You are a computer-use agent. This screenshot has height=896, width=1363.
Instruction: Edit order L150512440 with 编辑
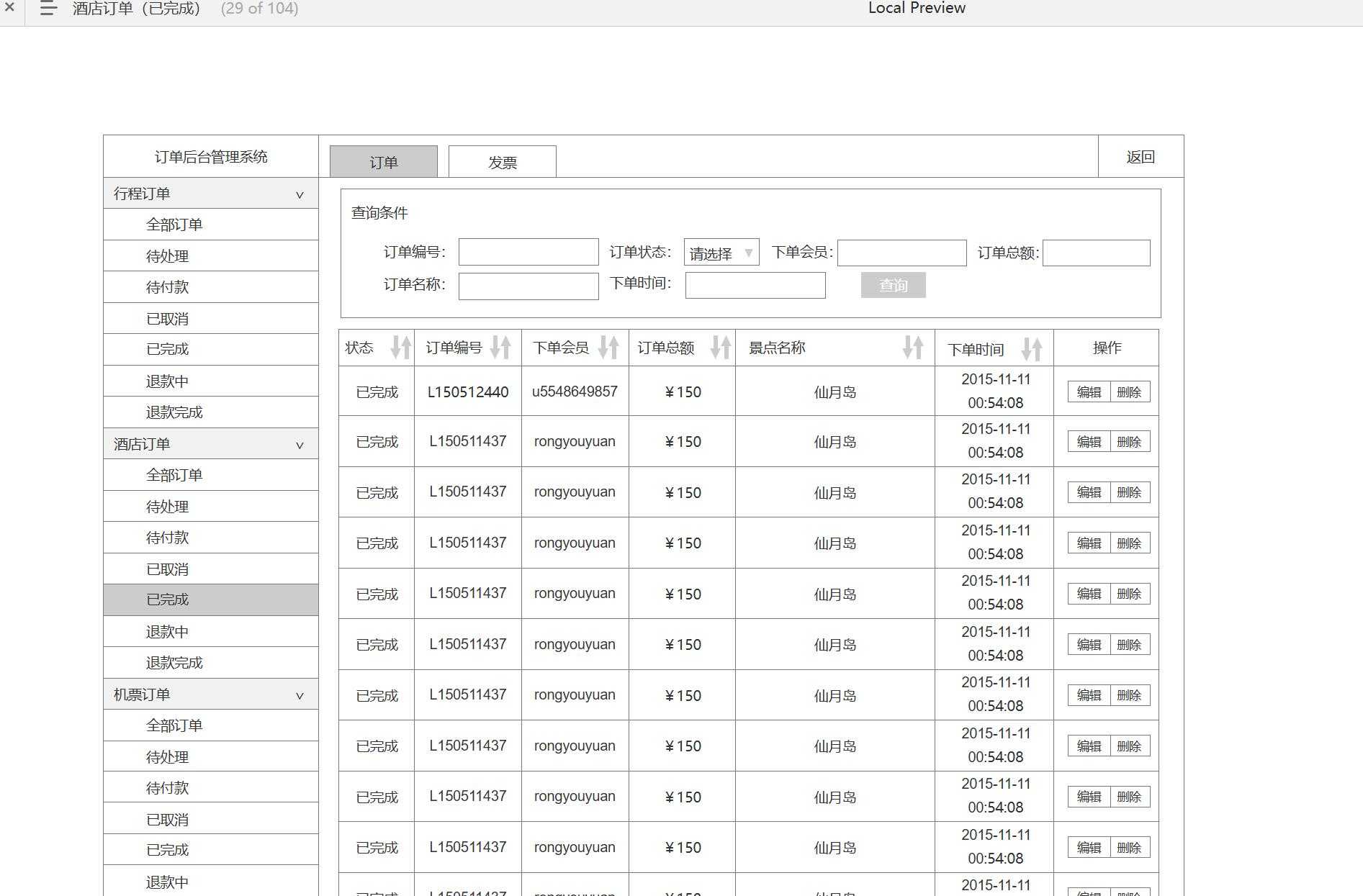[x=1089, y=392]
